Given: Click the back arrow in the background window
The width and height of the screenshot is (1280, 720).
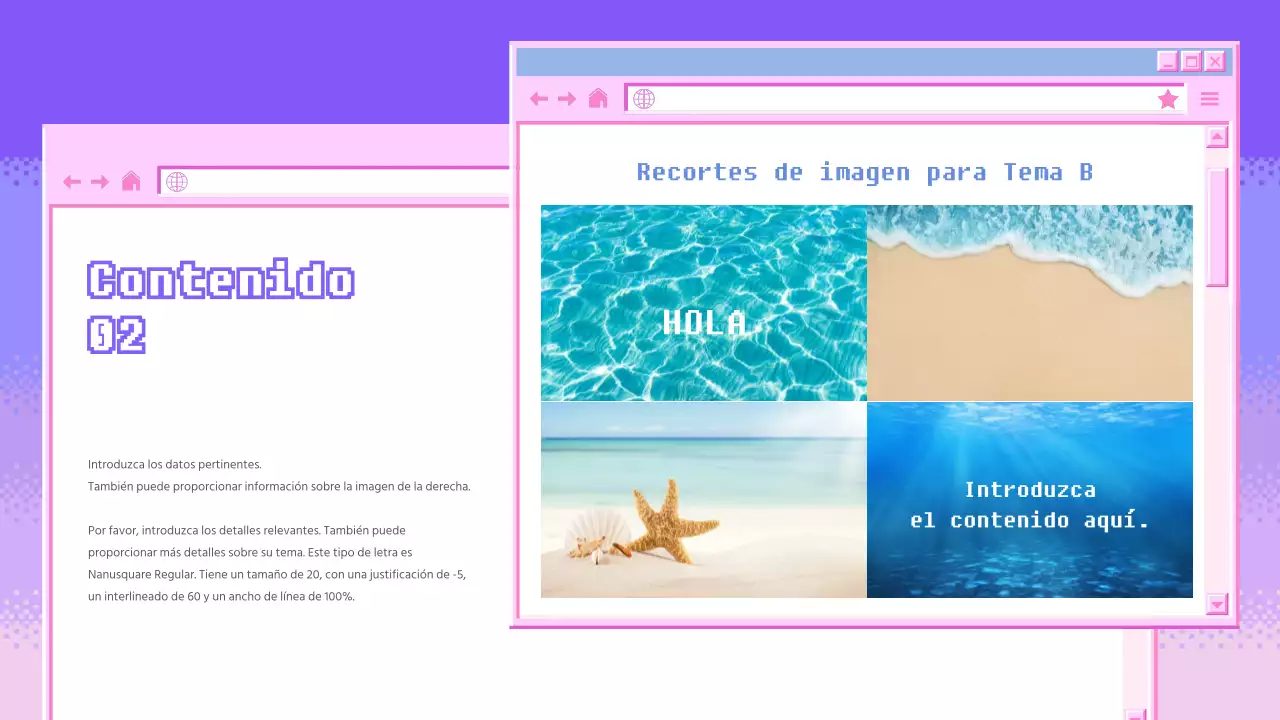Looking at the screenshot, I should point(72,182).
